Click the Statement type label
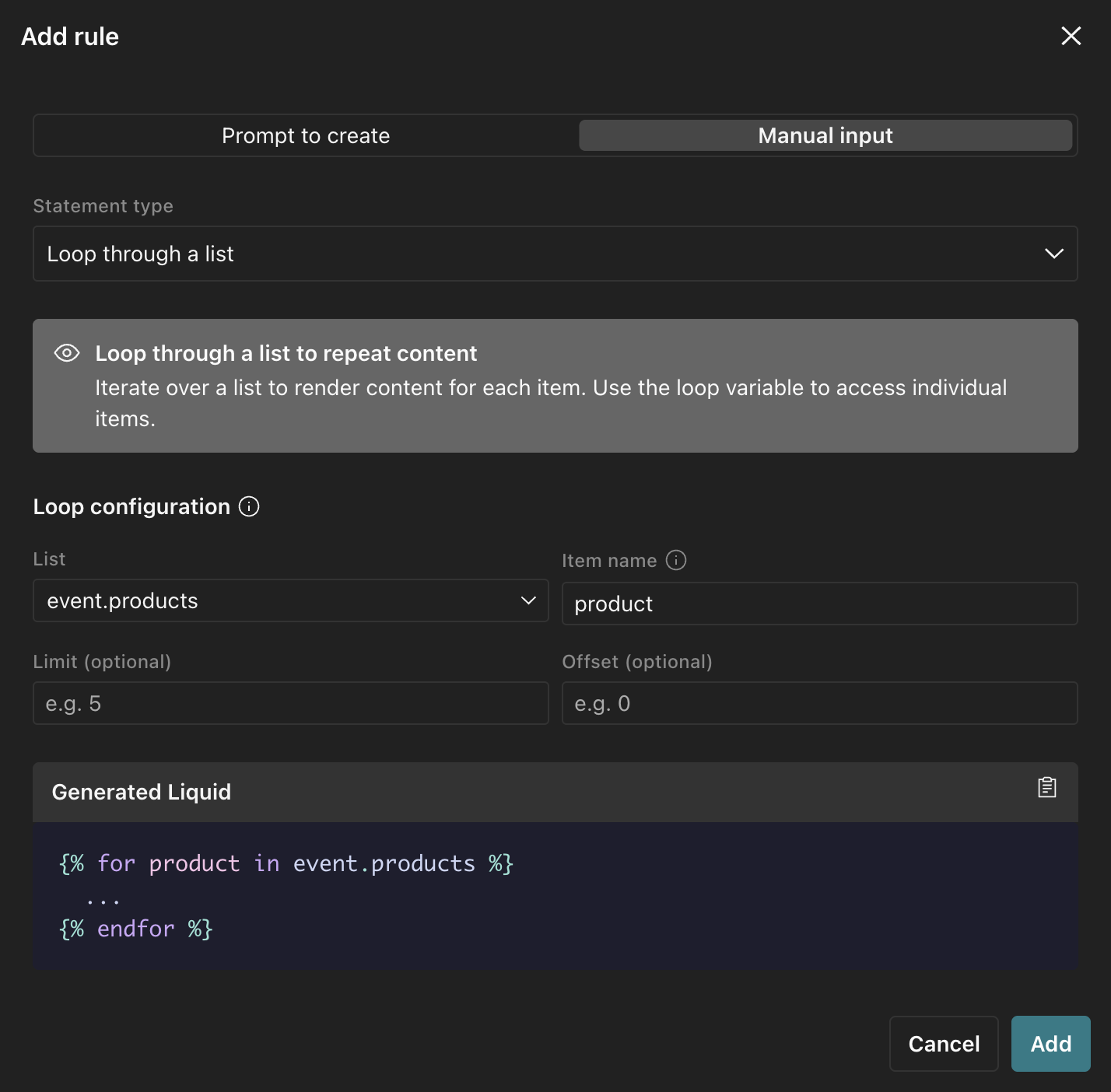1111x1092 pixels. 103,206
